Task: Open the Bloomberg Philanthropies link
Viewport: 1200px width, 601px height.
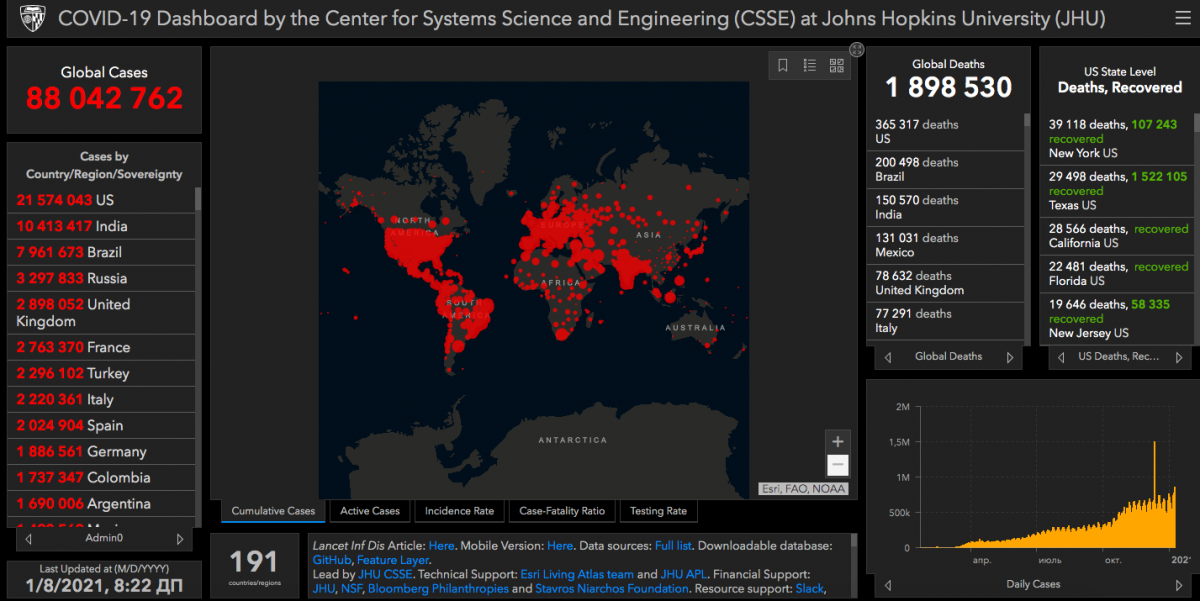Action: click(x=438, y=588)
